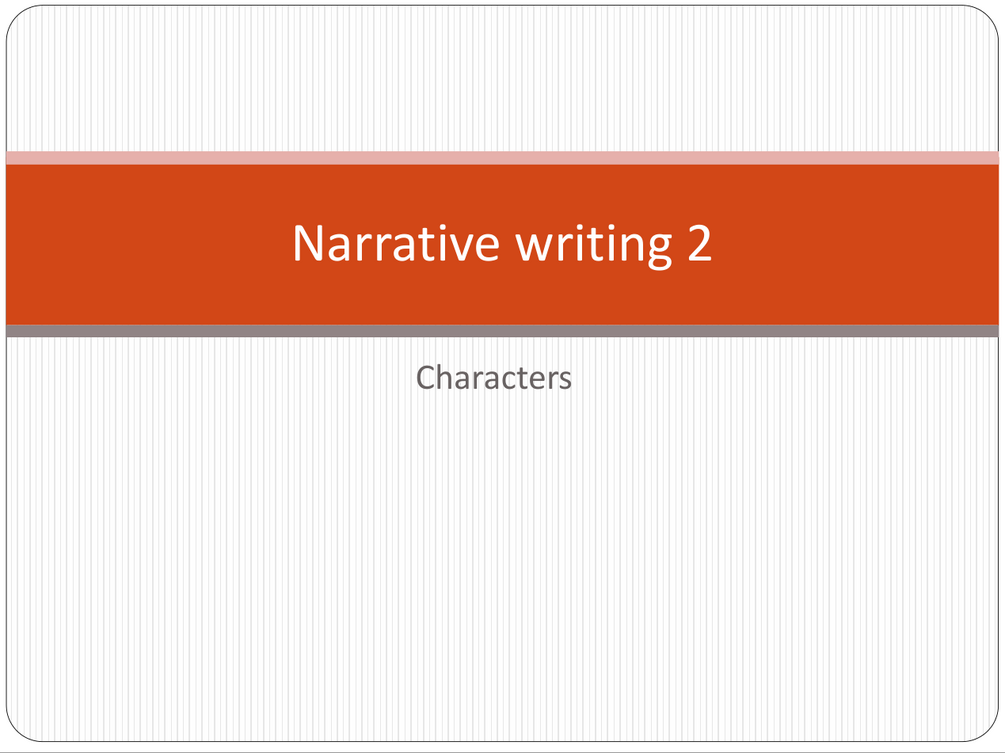Click the pink stripe above the orange banner
Viewport: 1005px width, 753px height.
click(502, 157)
